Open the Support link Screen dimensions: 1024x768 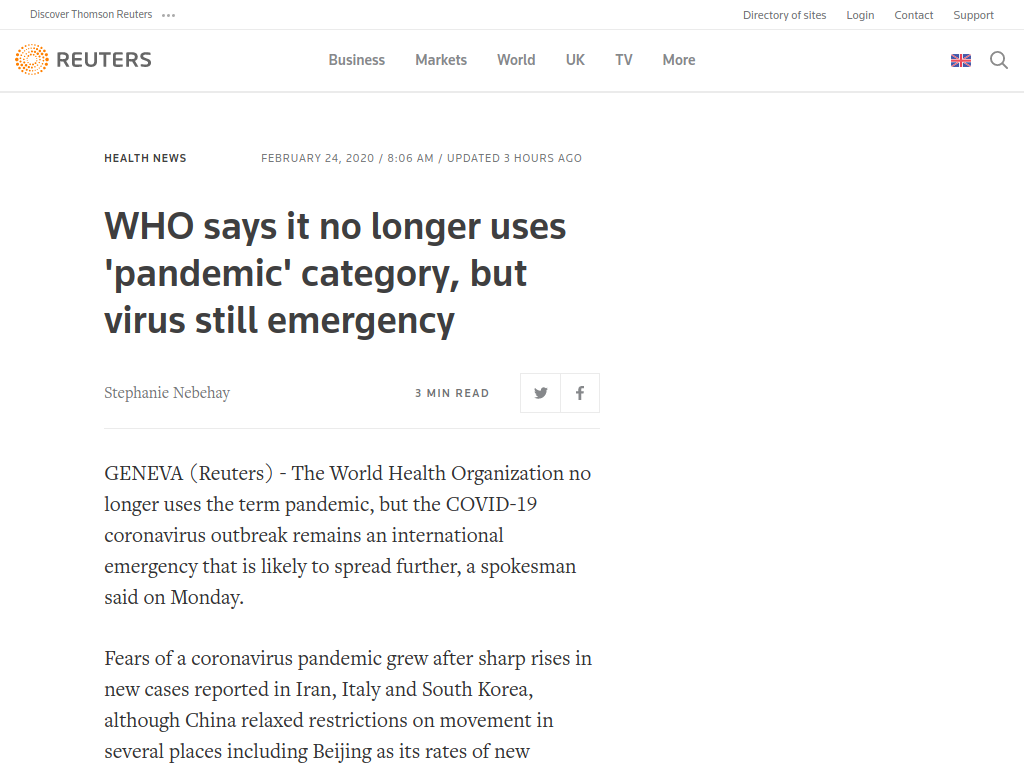point(973,15)
